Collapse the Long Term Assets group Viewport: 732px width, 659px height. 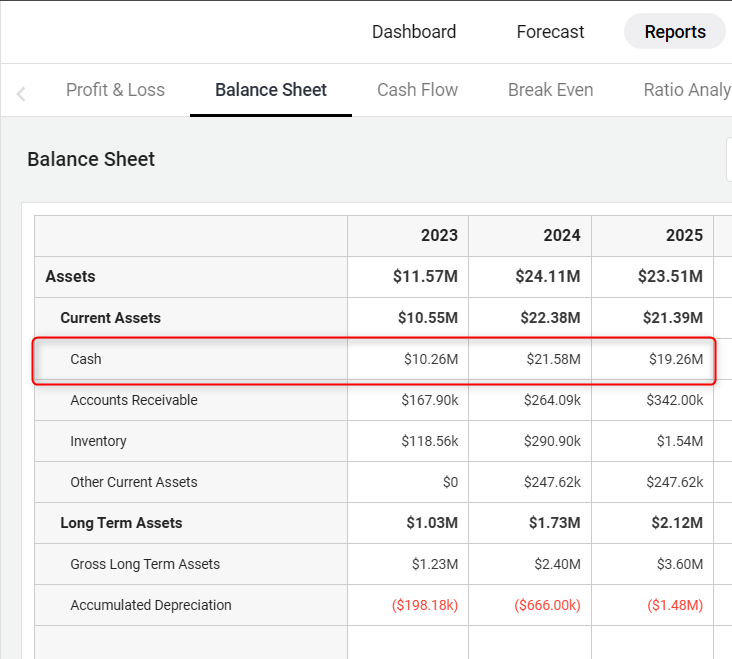point(121,523)
